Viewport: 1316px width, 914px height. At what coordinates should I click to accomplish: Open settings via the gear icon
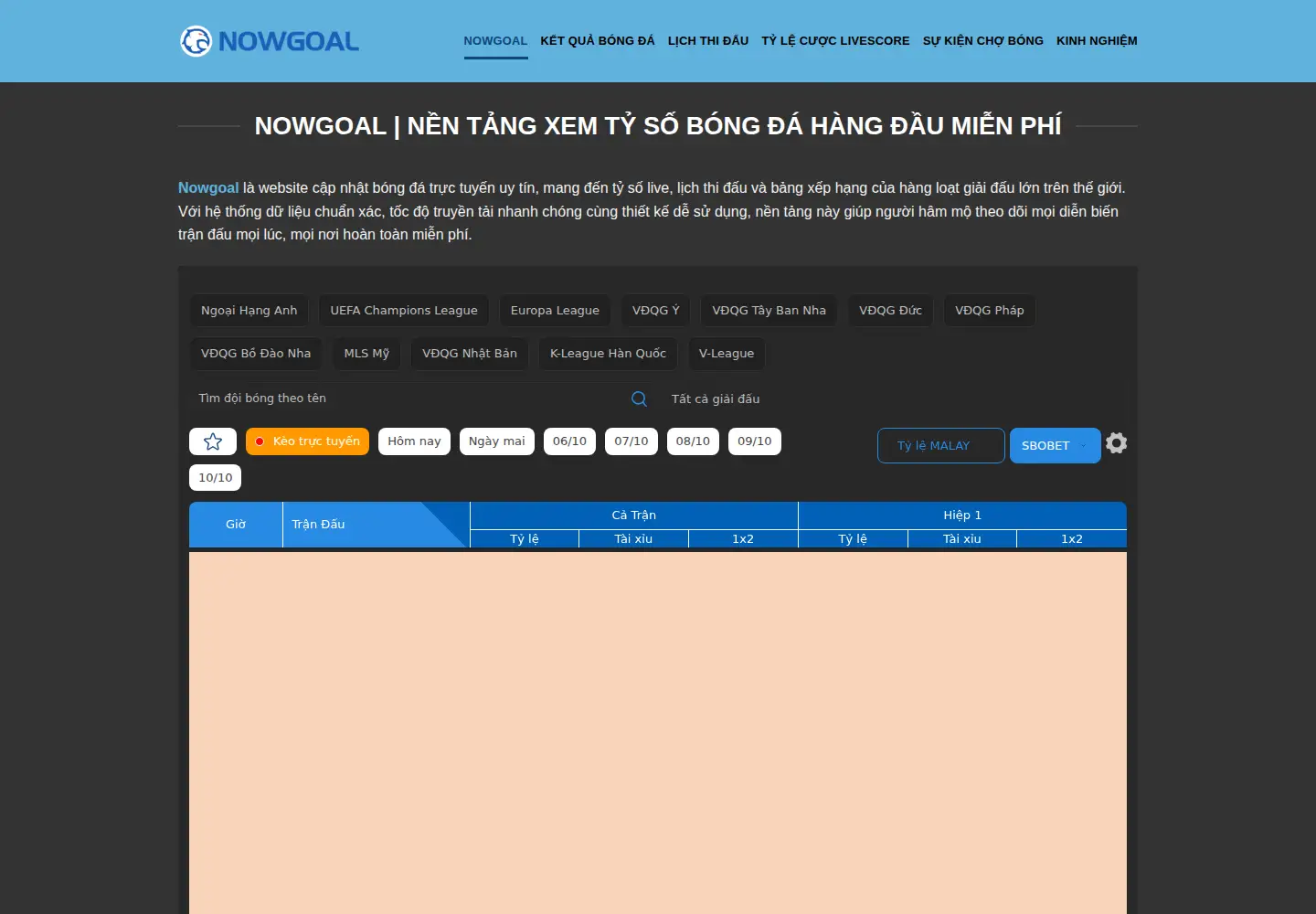tap(1116, 443)
